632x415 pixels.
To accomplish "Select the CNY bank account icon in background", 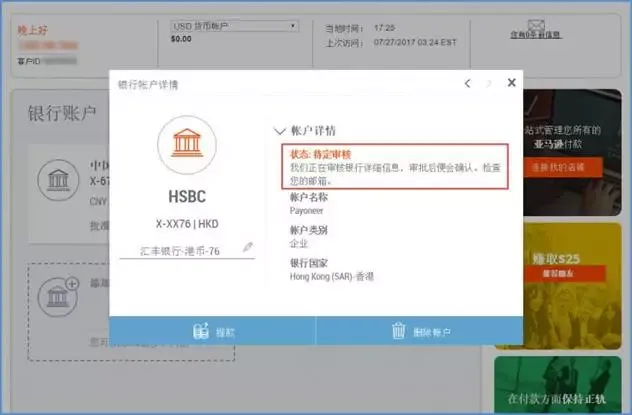I will (58, 180).
